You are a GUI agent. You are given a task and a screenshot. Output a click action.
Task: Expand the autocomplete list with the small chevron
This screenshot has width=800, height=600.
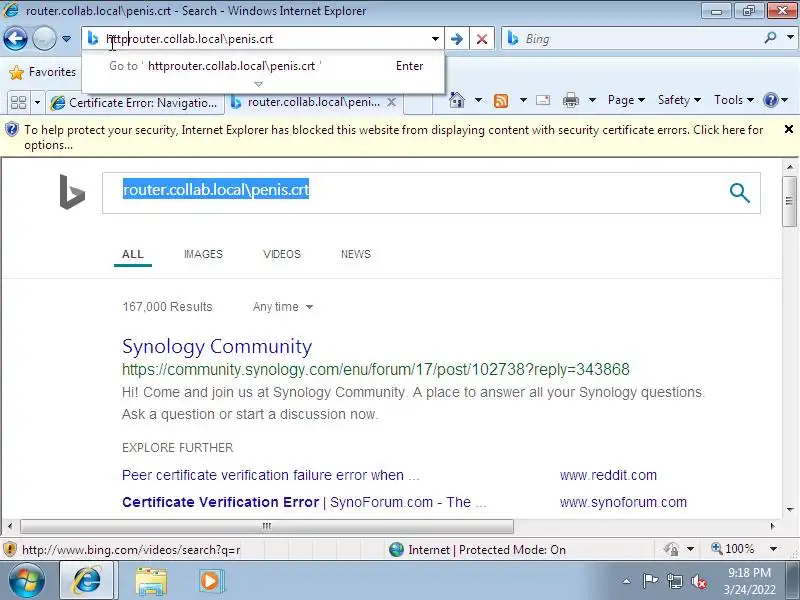click(258, 84)
